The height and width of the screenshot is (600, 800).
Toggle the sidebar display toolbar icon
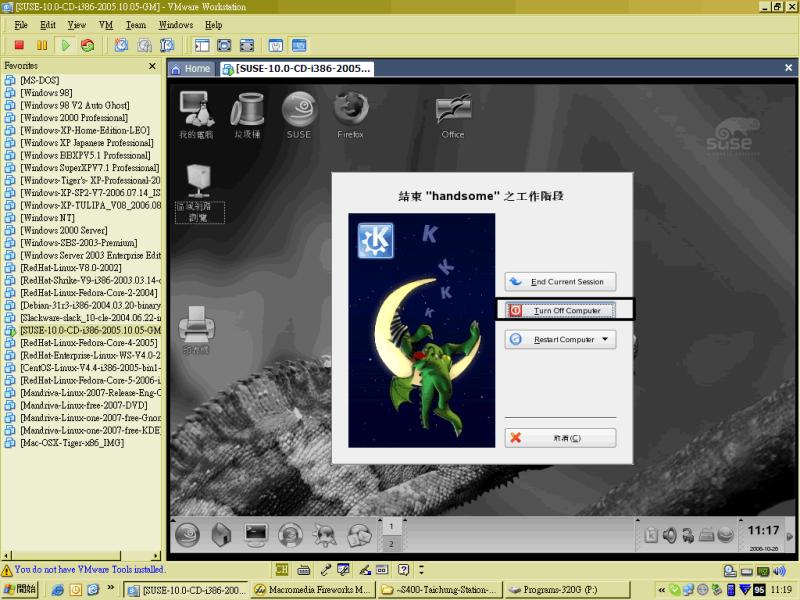point(202,45)
